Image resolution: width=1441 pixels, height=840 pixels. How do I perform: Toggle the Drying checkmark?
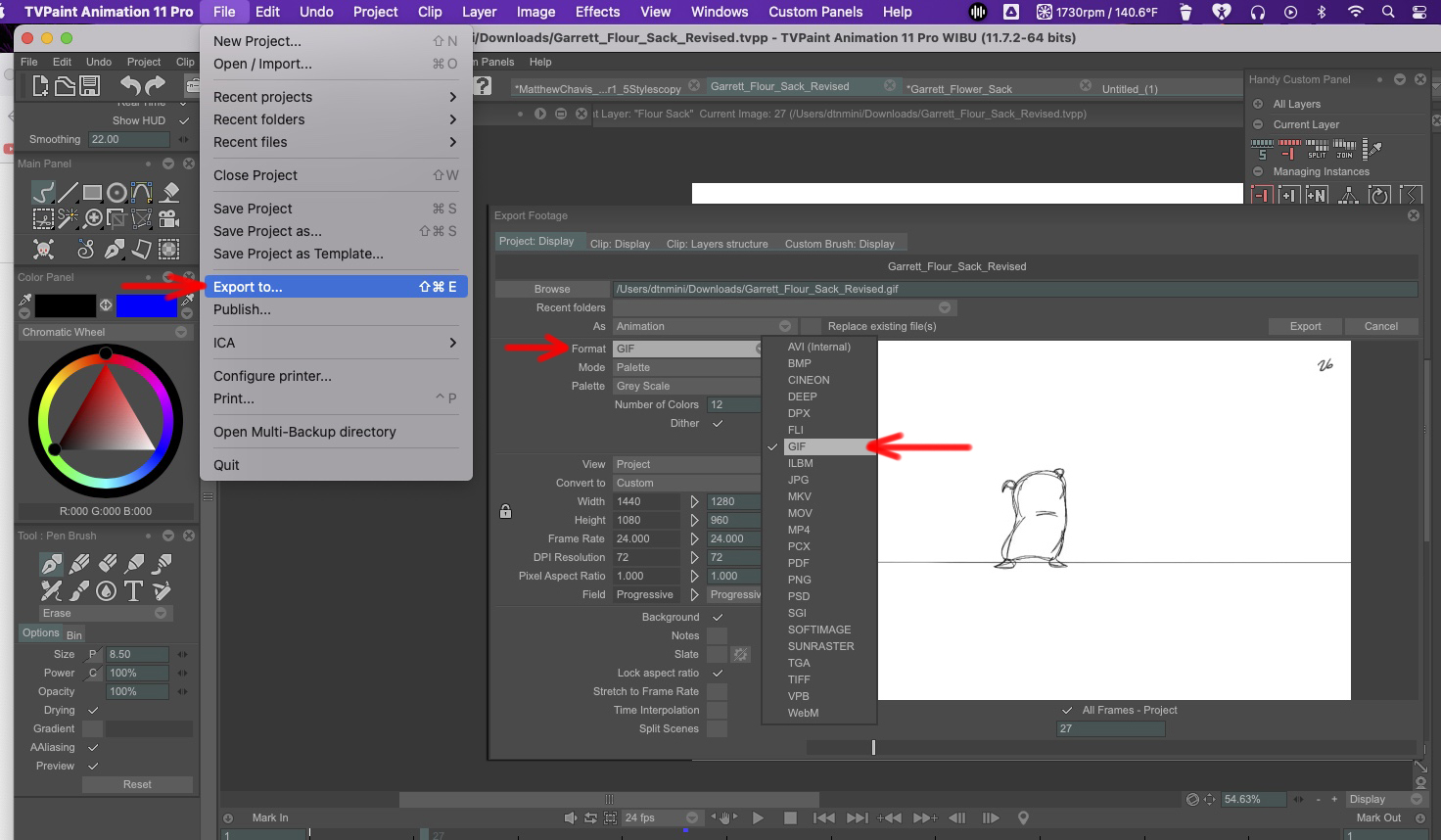[x=93, y=710]
